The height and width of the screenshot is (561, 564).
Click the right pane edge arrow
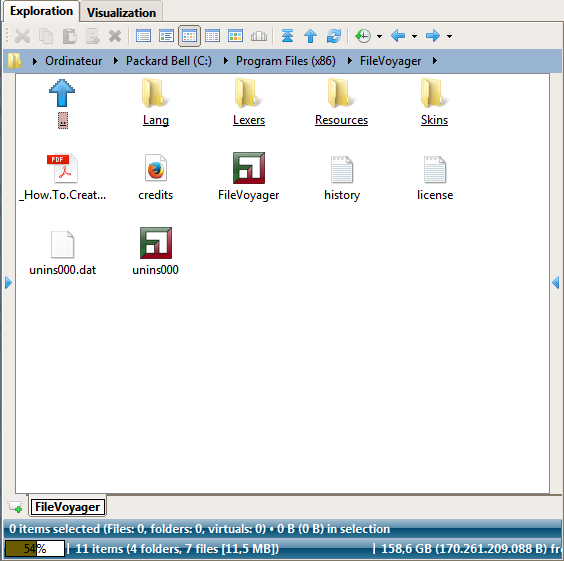pos(556,283)
